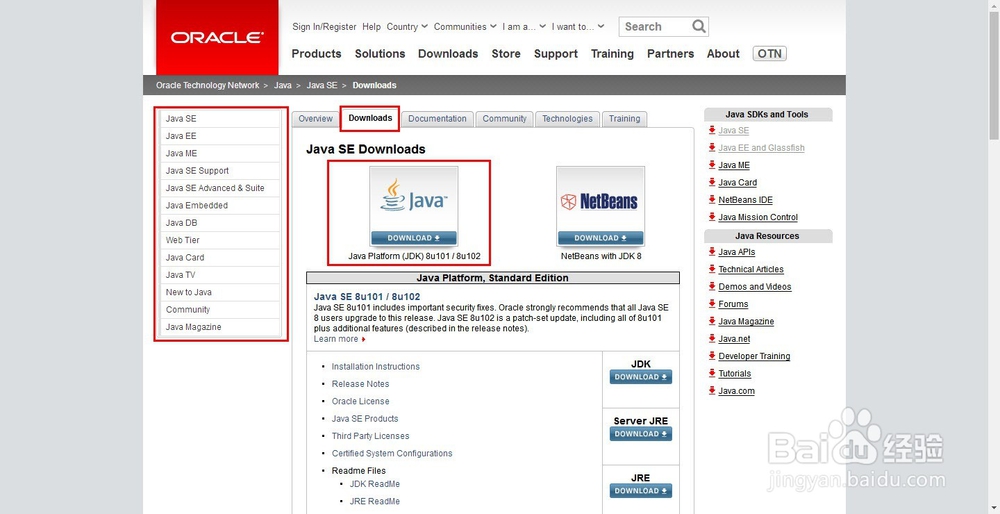1000x514 pixels.
Task: Open Third Party Licenses link
Action: (x=371, y=436)
